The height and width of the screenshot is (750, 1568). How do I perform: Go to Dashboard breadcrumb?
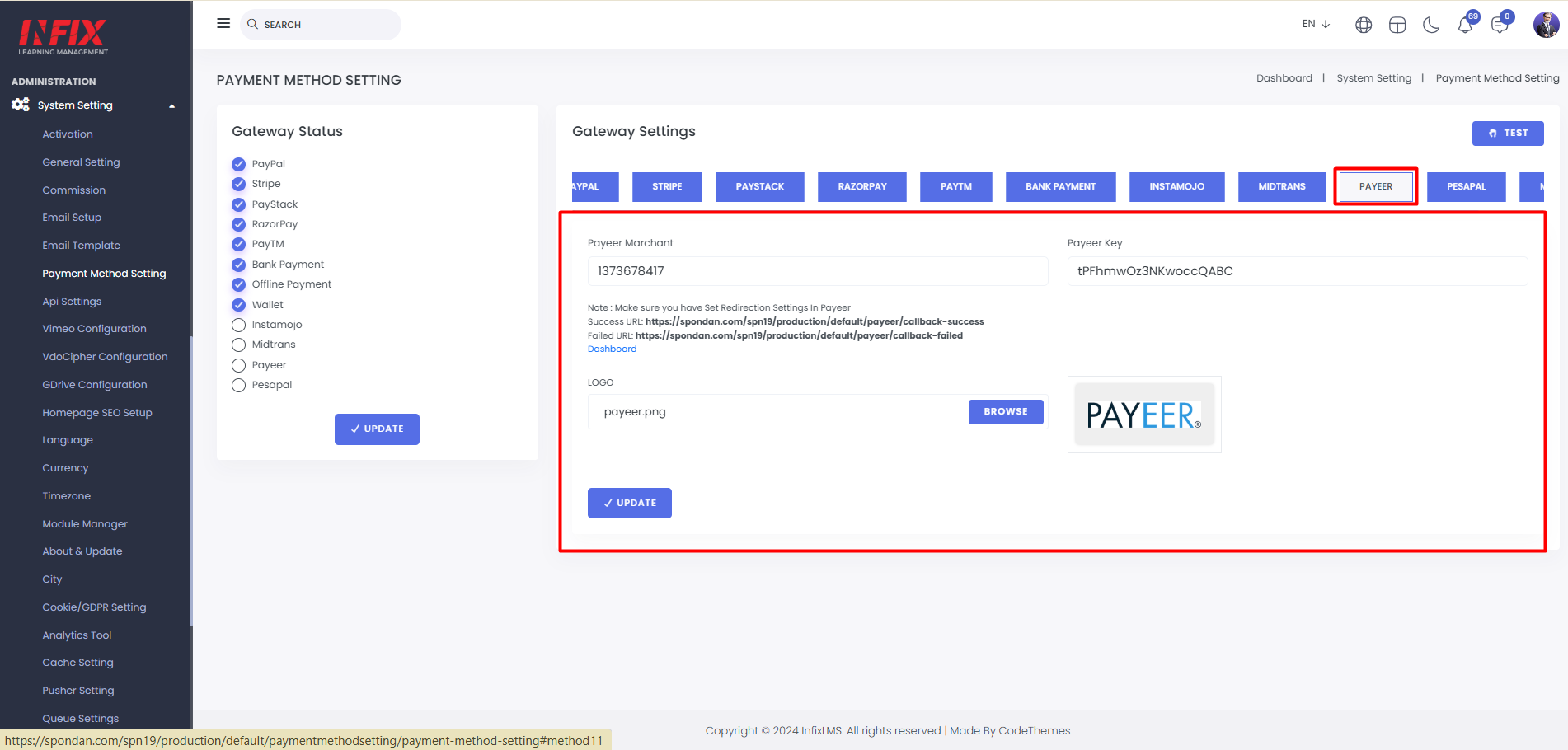click(x=1284, y=78)
